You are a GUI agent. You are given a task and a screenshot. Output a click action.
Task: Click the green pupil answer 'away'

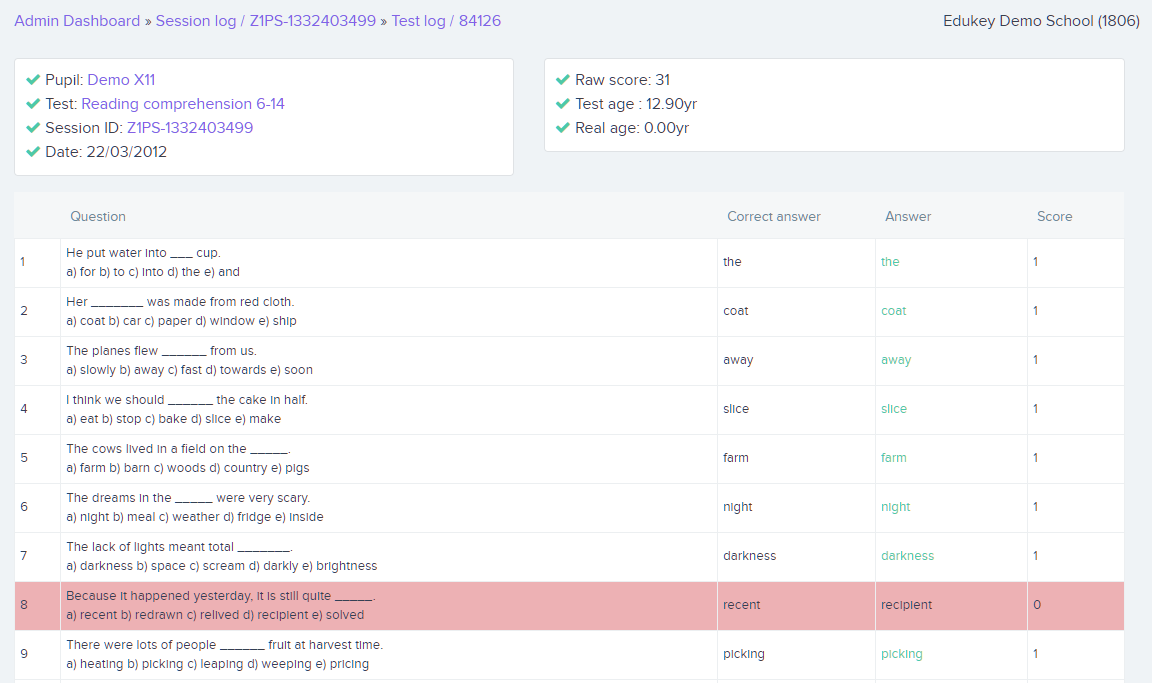click(x=896, y=360)
